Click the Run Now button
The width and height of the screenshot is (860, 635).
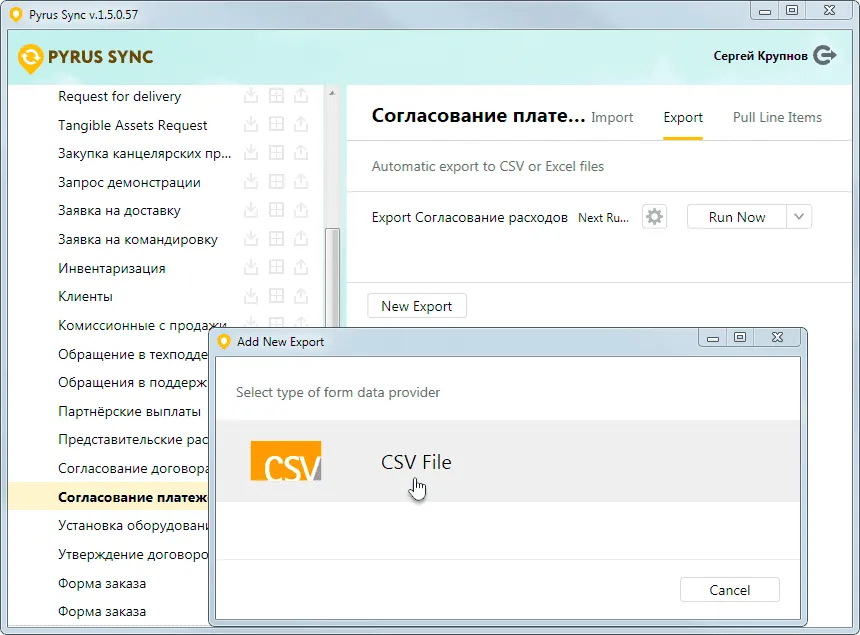point(737,217)
